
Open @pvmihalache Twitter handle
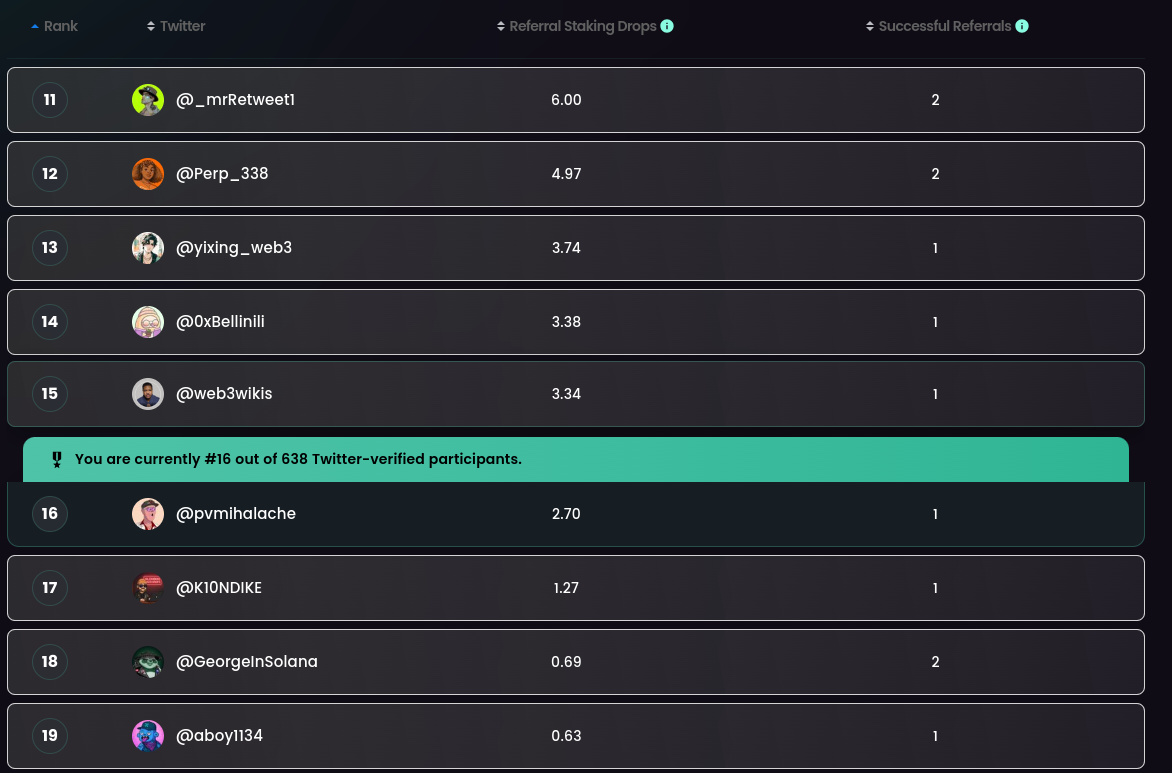236,514
